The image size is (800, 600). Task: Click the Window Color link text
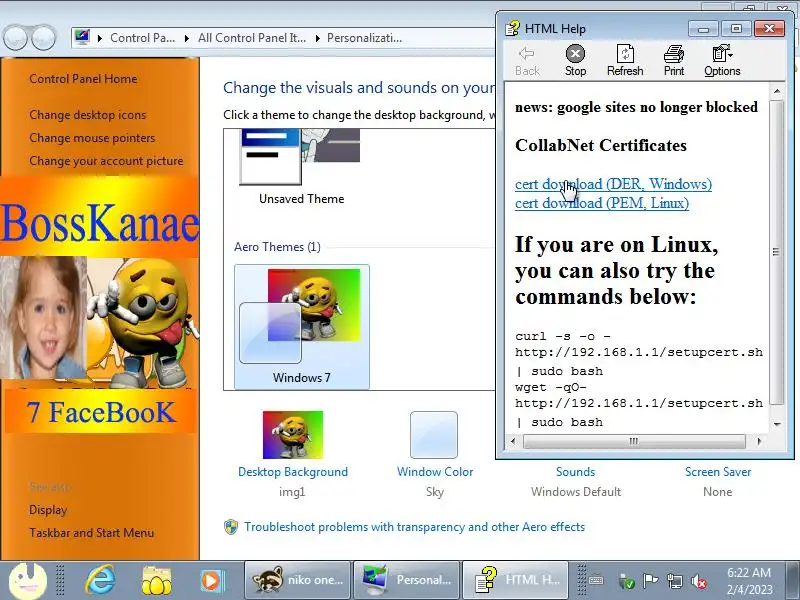pos(435,472)
